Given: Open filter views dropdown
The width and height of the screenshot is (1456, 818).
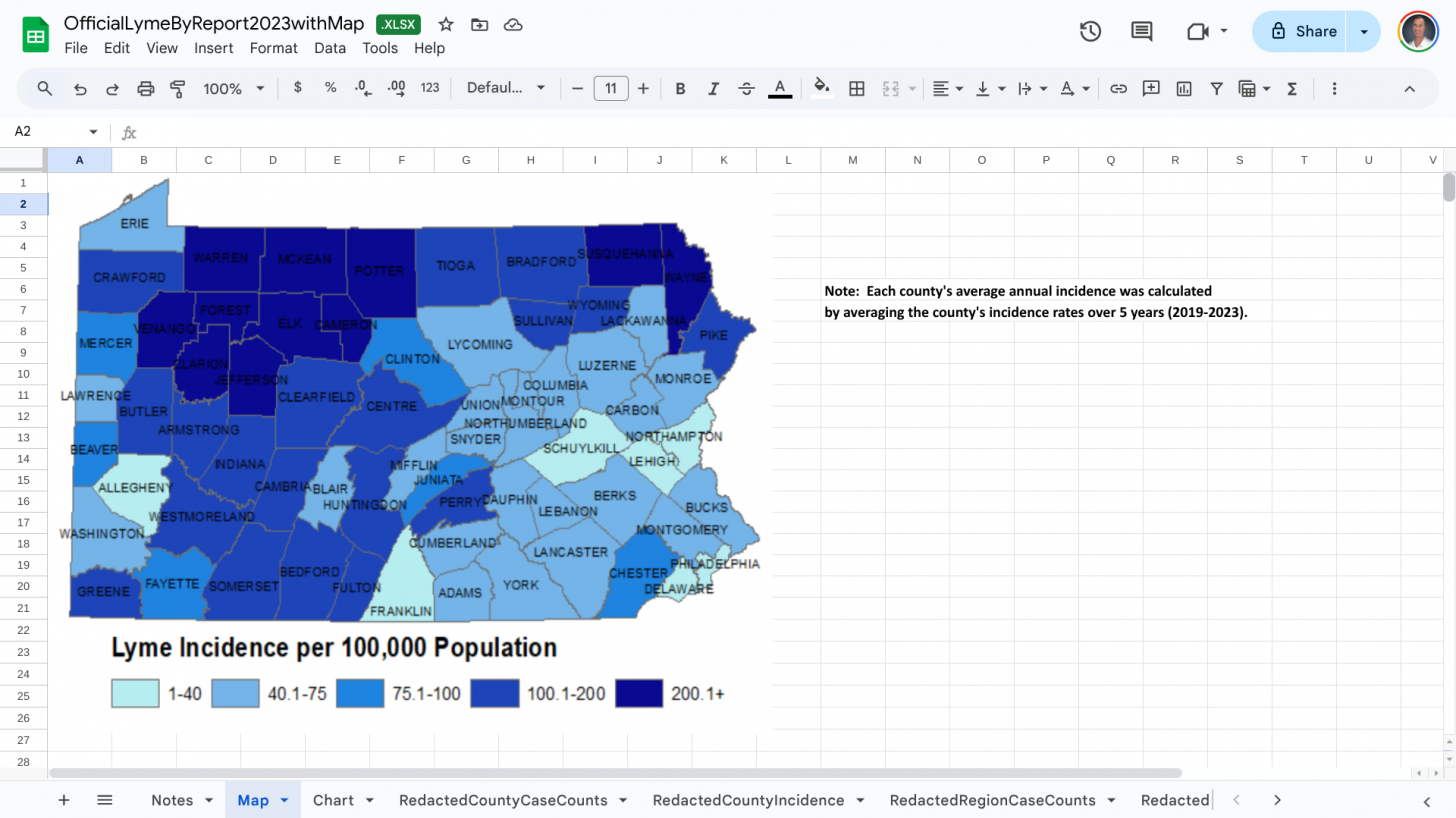Looking at the screenshot, I should pyautogui.click(x=1254, y=88).
